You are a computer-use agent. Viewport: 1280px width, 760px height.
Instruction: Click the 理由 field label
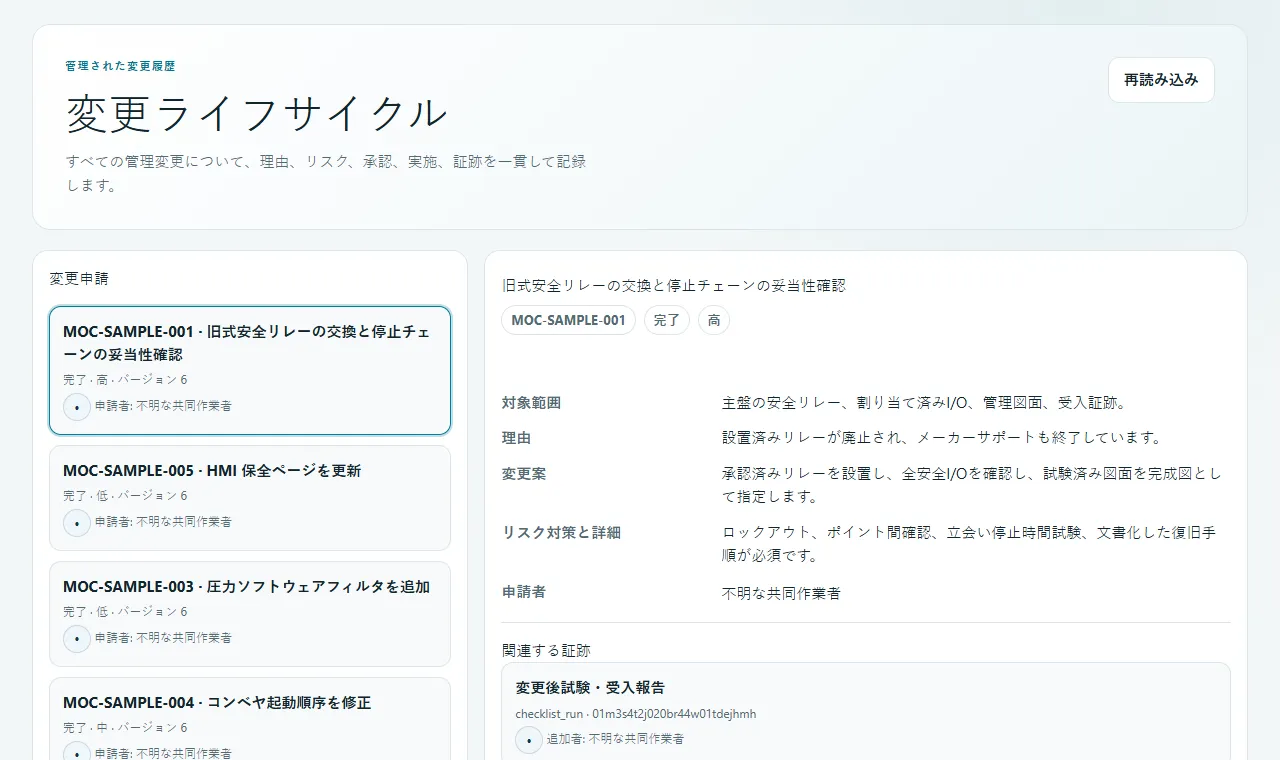point(516,438)
